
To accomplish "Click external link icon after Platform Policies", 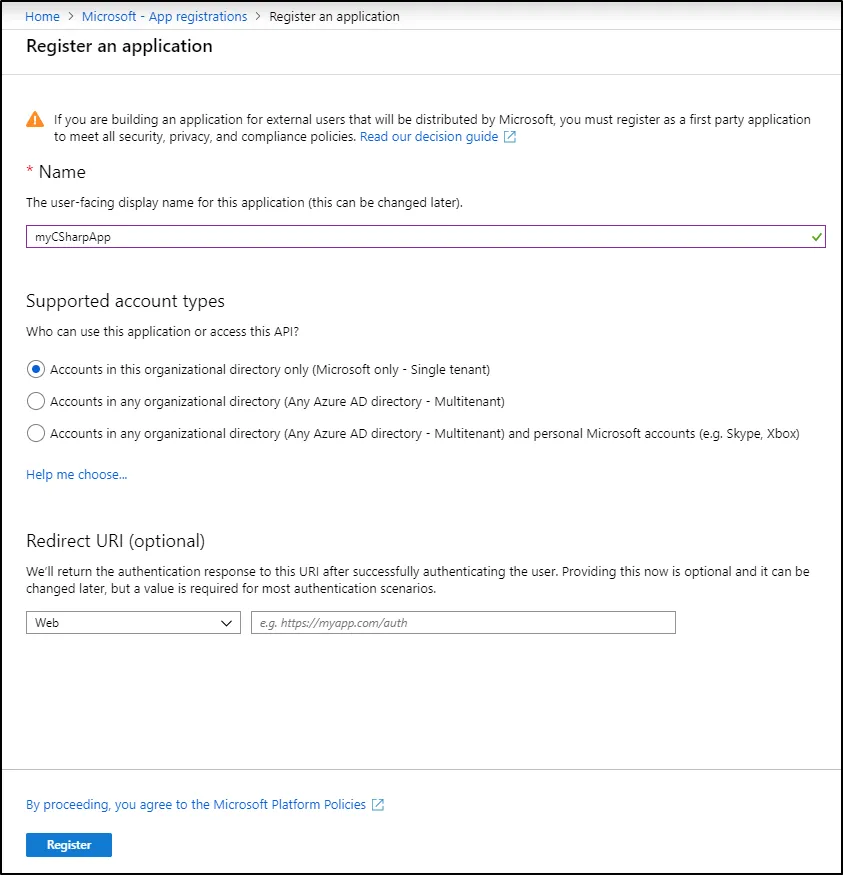I will coord(378,805).
